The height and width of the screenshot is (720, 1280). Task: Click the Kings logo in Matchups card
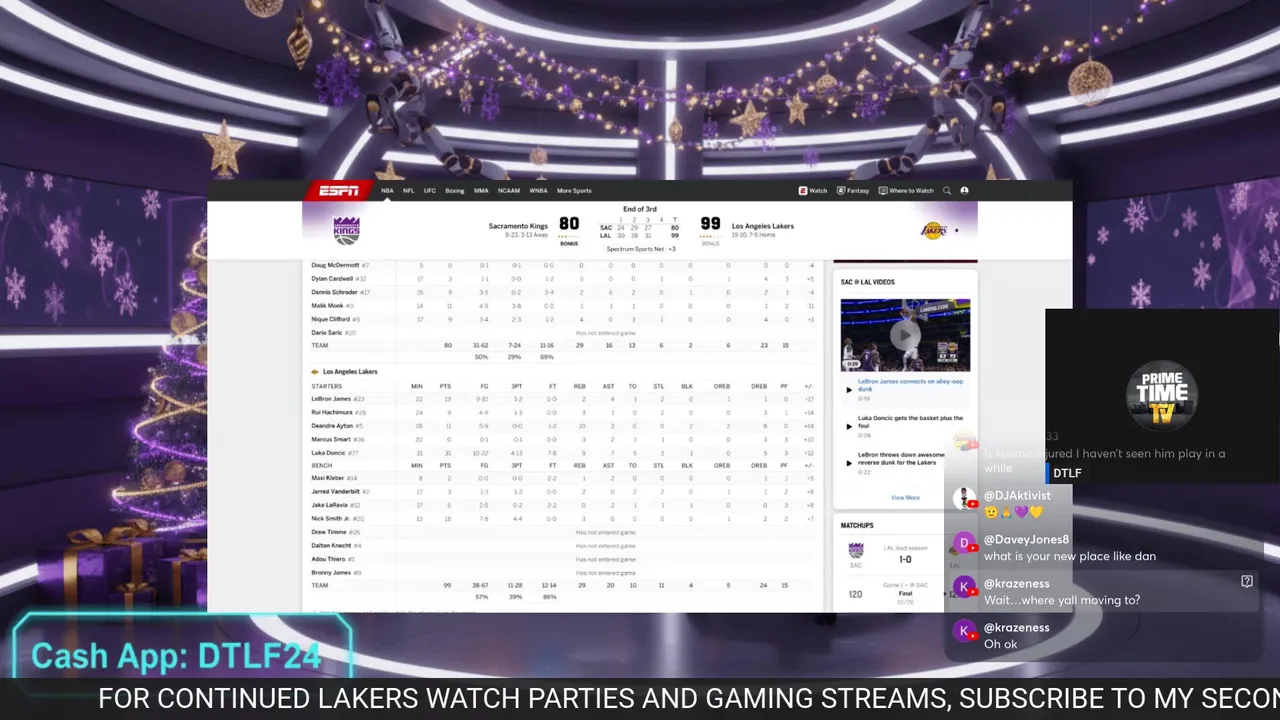(x=855, y=551)
